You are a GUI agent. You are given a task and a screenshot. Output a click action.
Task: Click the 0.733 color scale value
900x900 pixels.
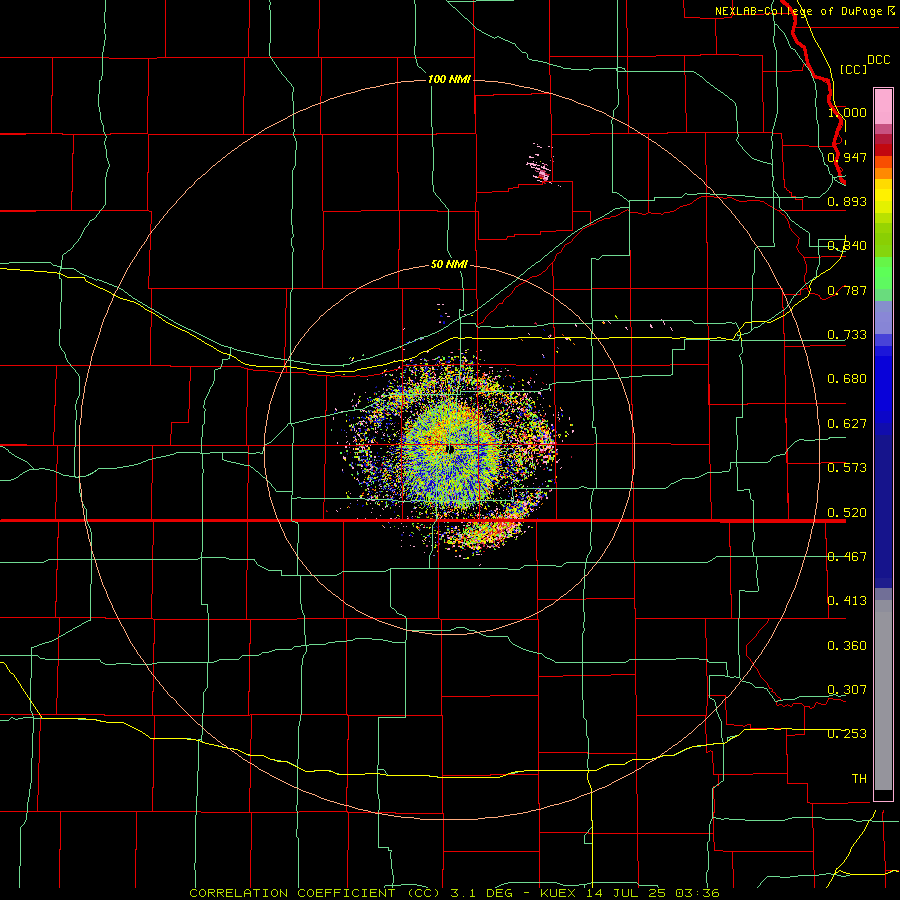point(847,335)
